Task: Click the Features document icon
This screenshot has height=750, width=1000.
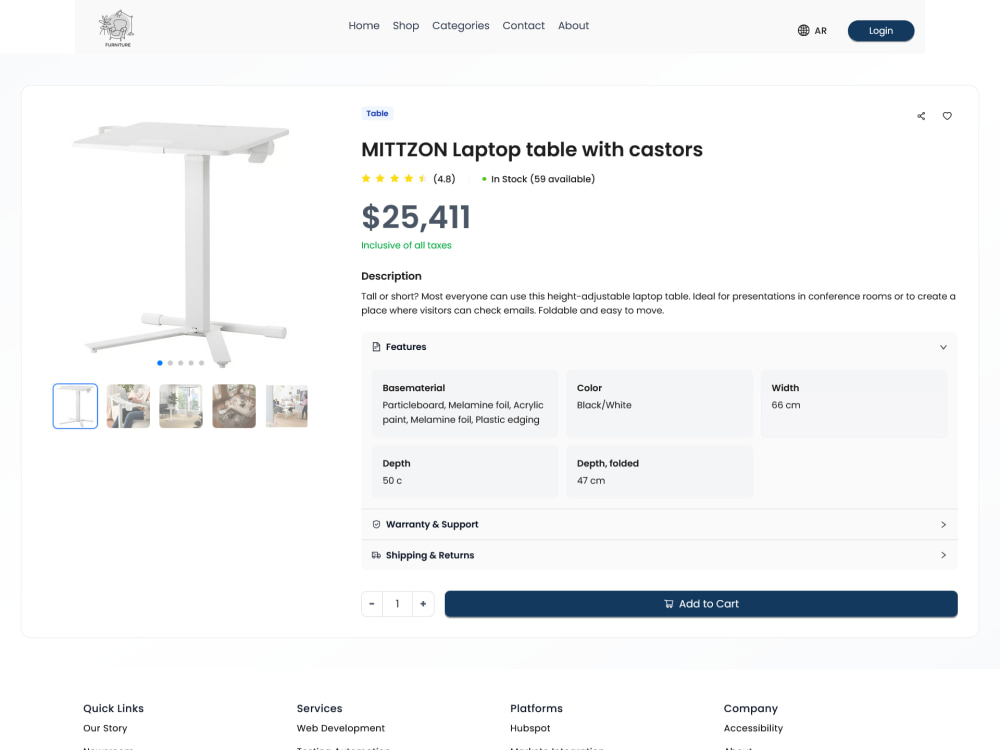Action: (x=376, y=347)
